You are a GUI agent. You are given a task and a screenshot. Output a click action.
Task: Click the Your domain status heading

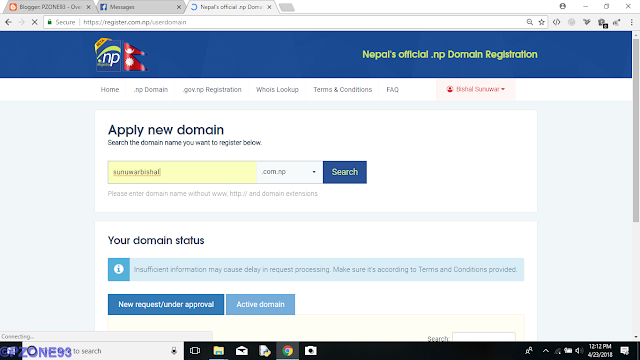(156, 240)
